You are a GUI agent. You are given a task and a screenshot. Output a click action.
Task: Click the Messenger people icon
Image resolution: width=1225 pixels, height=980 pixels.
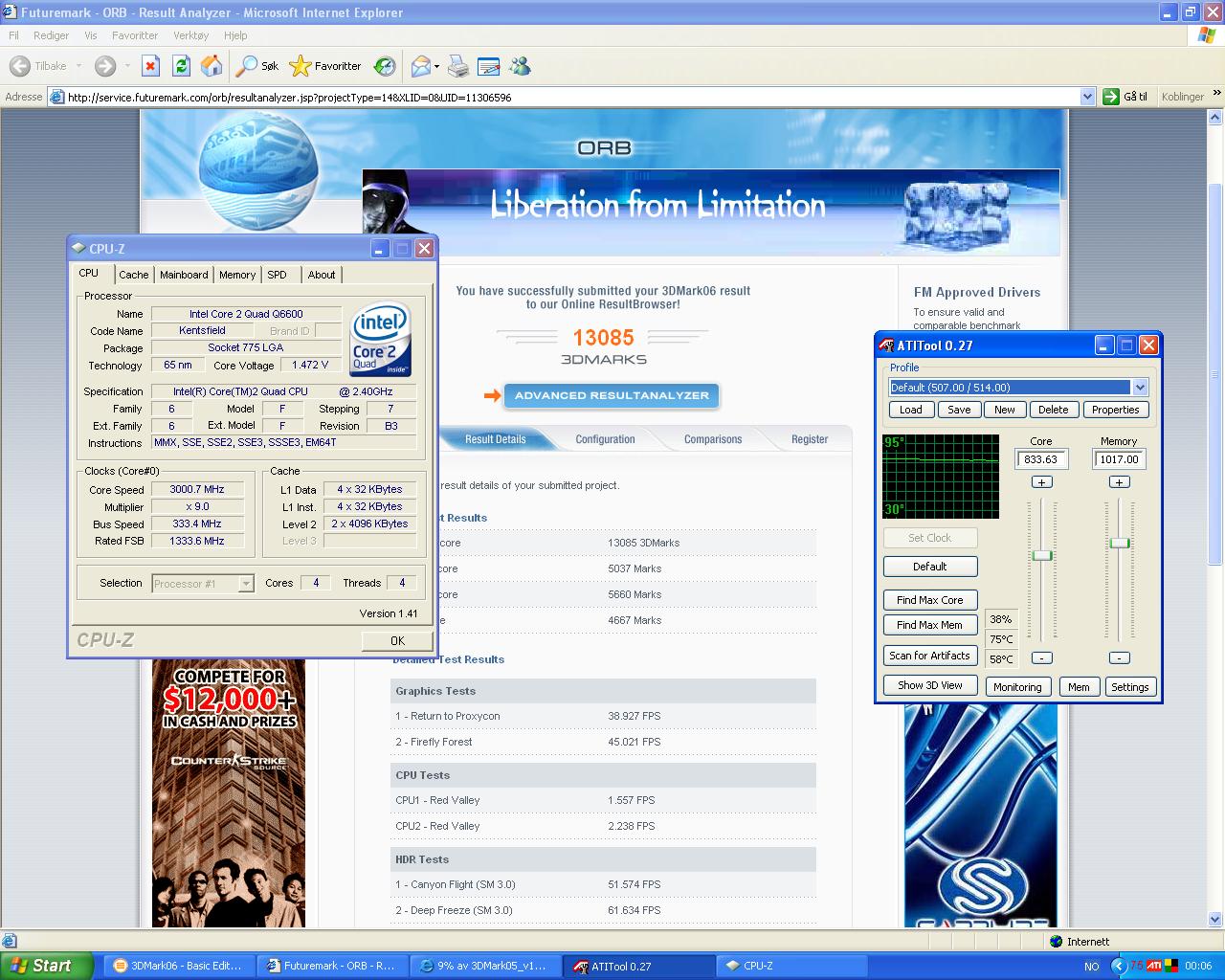[x=520, y=66]
